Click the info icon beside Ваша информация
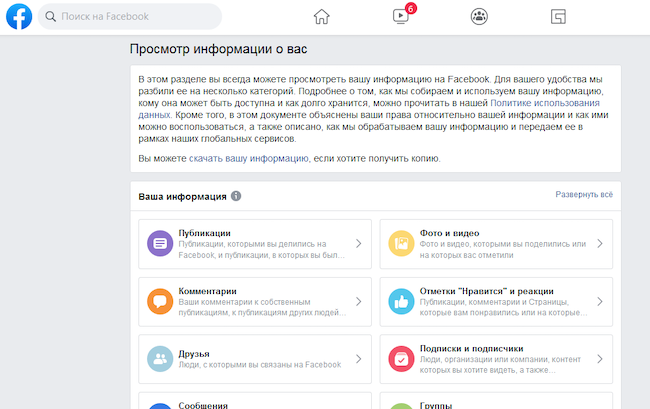650x409 pixels. click(x=236, y=196)
